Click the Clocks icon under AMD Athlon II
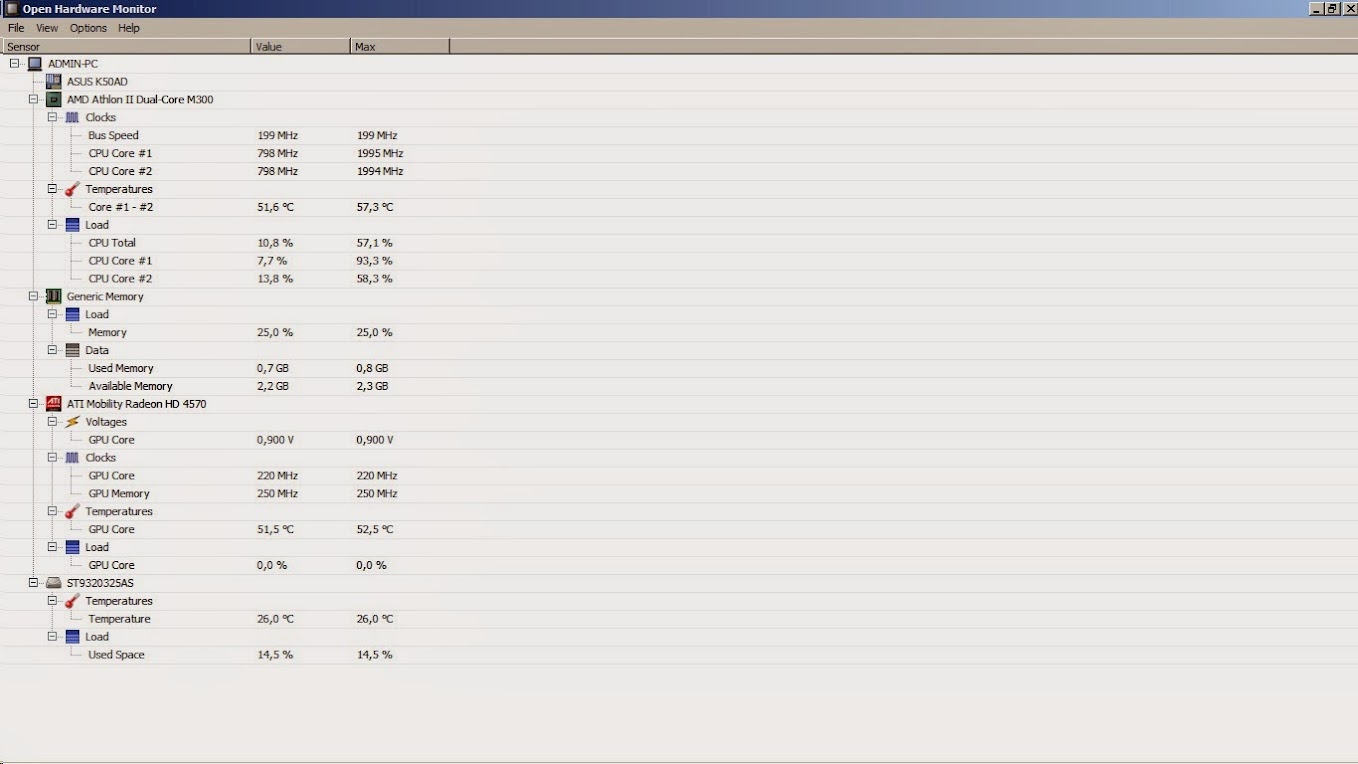The height and width of the screenshot is (764, 1358). (72, 118)
